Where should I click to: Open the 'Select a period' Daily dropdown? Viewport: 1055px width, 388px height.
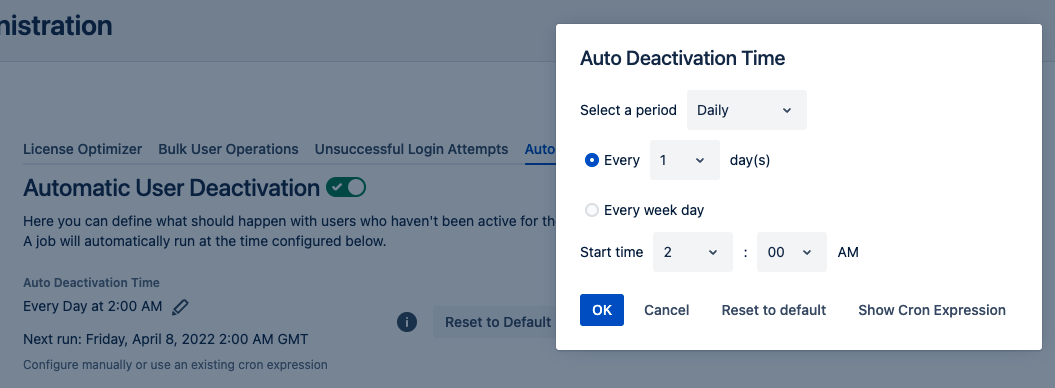[x=747, y=110]
